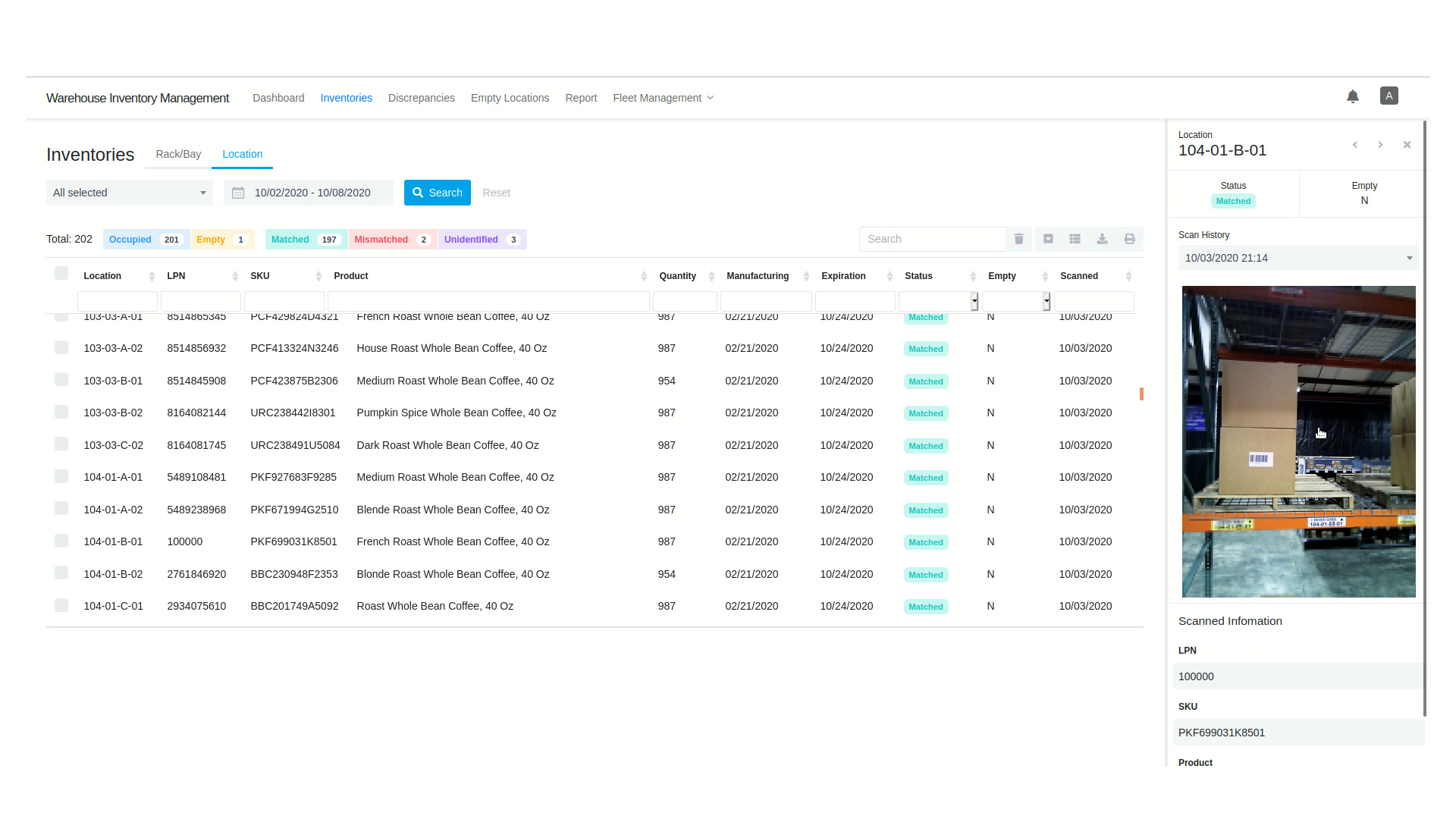Viewport: 1456px width, 819px height.
Task: Click the list columns view icon
Action: click(1075, 239)
